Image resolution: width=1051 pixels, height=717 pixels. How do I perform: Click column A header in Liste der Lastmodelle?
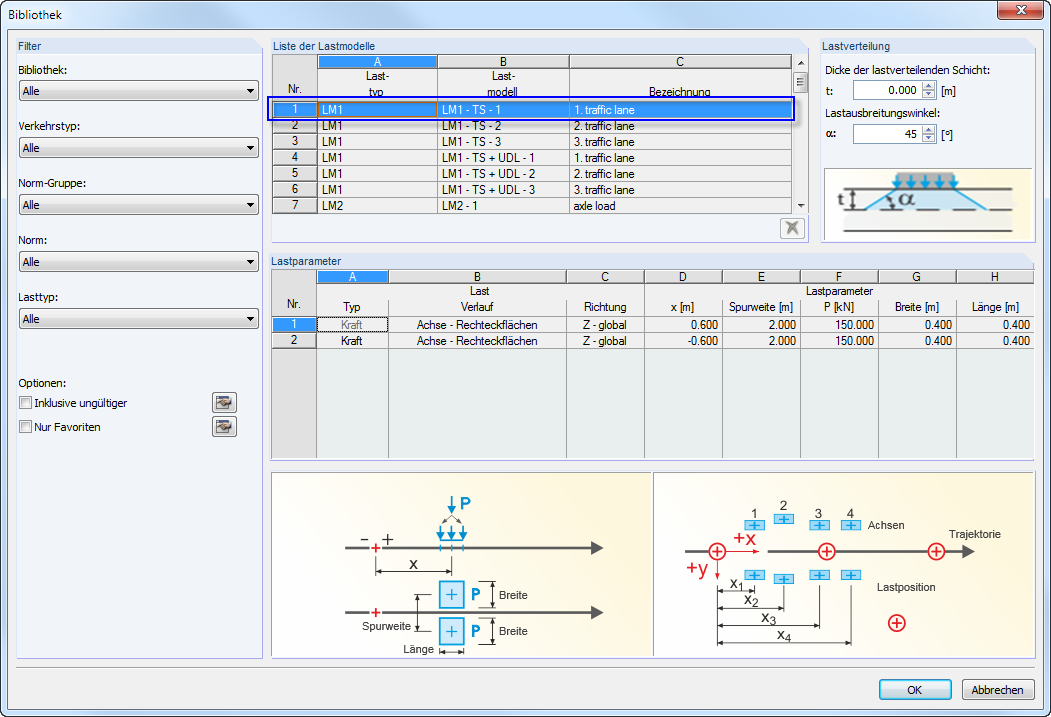click(x=377, y=62)
